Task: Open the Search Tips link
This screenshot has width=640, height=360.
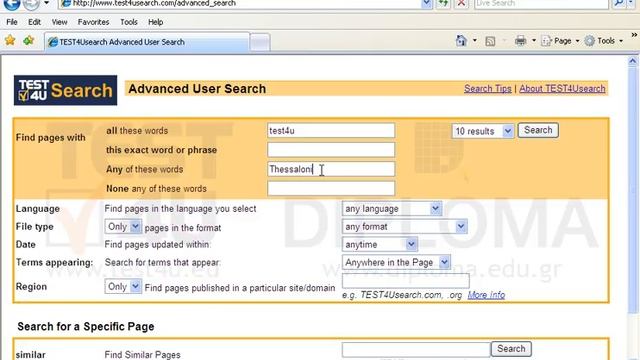Action: (487, 89)
